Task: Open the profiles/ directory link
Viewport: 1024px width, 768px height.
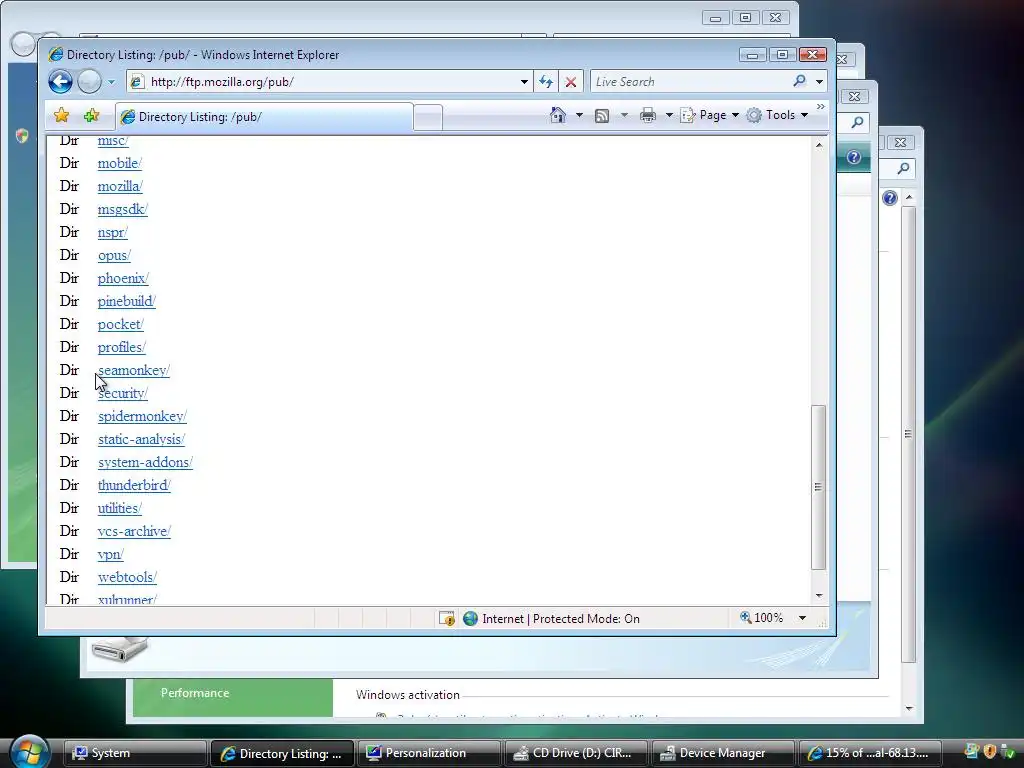Action: pyautogui.click(x=121, y=347)
